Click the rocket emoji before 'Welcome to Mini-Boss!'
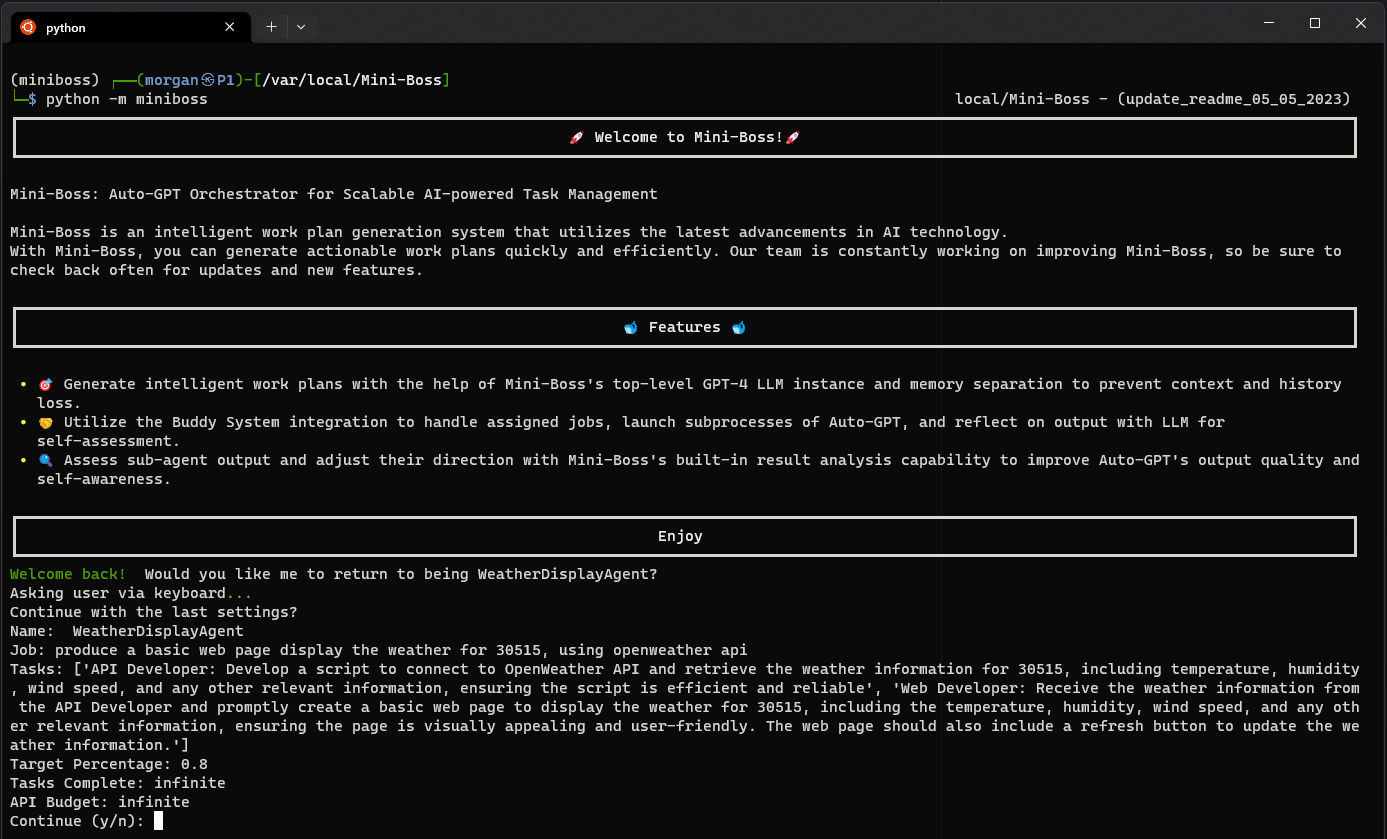 tap(576, 138)
